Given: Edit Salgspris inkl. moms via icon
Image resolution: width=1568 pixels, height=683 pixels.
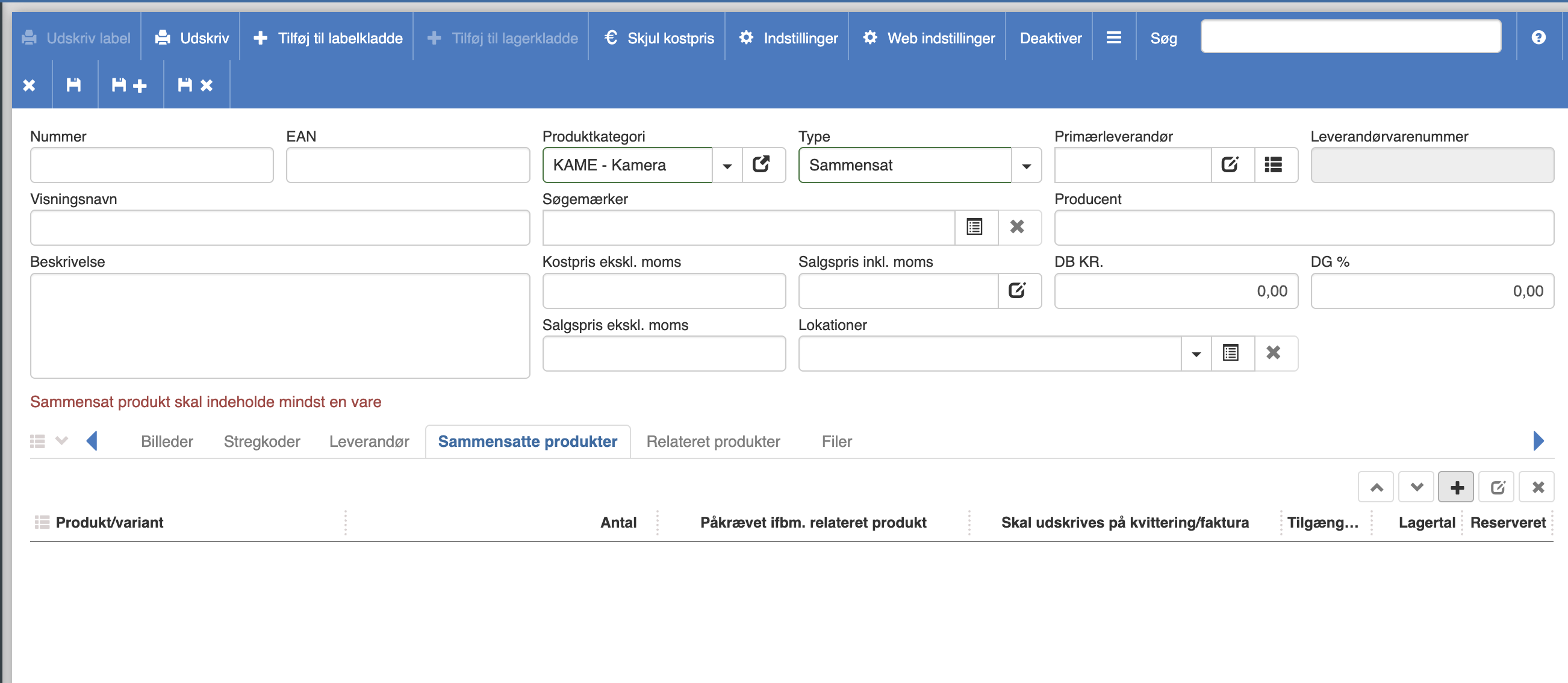Looking at the screenshot, I should pyautogui.click(x=1017, y=290).
